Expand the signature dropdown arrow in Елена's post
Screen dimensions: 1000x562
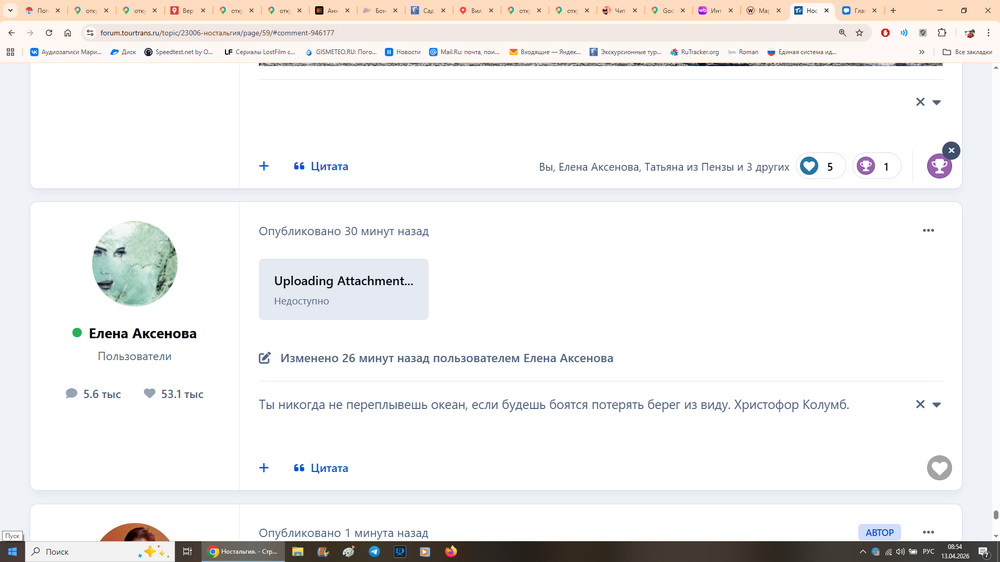pos(937,405)
